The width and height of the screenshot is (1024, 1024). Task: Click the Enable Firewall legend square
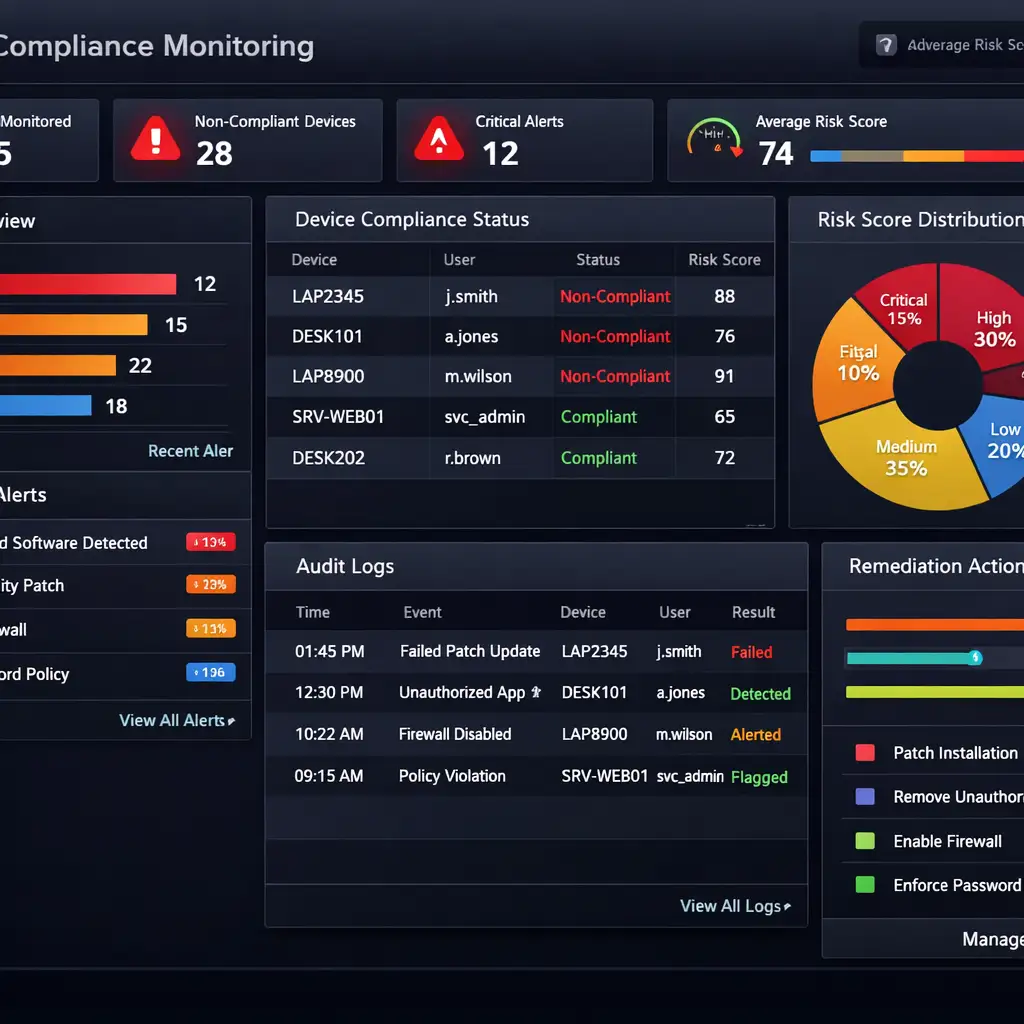(865, 841)
